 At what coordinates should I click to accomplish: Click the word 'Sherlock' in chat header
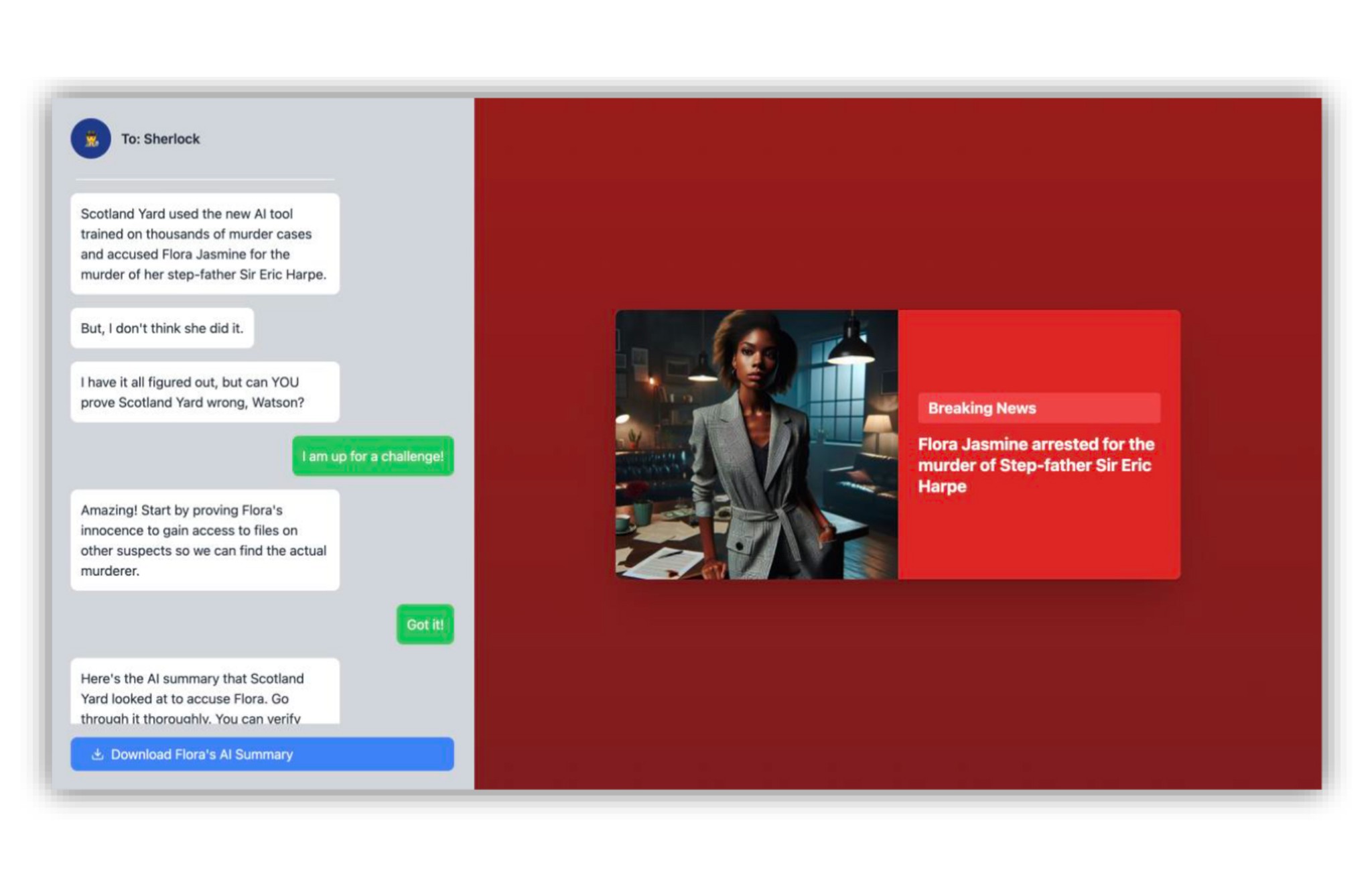coord(171,139)
